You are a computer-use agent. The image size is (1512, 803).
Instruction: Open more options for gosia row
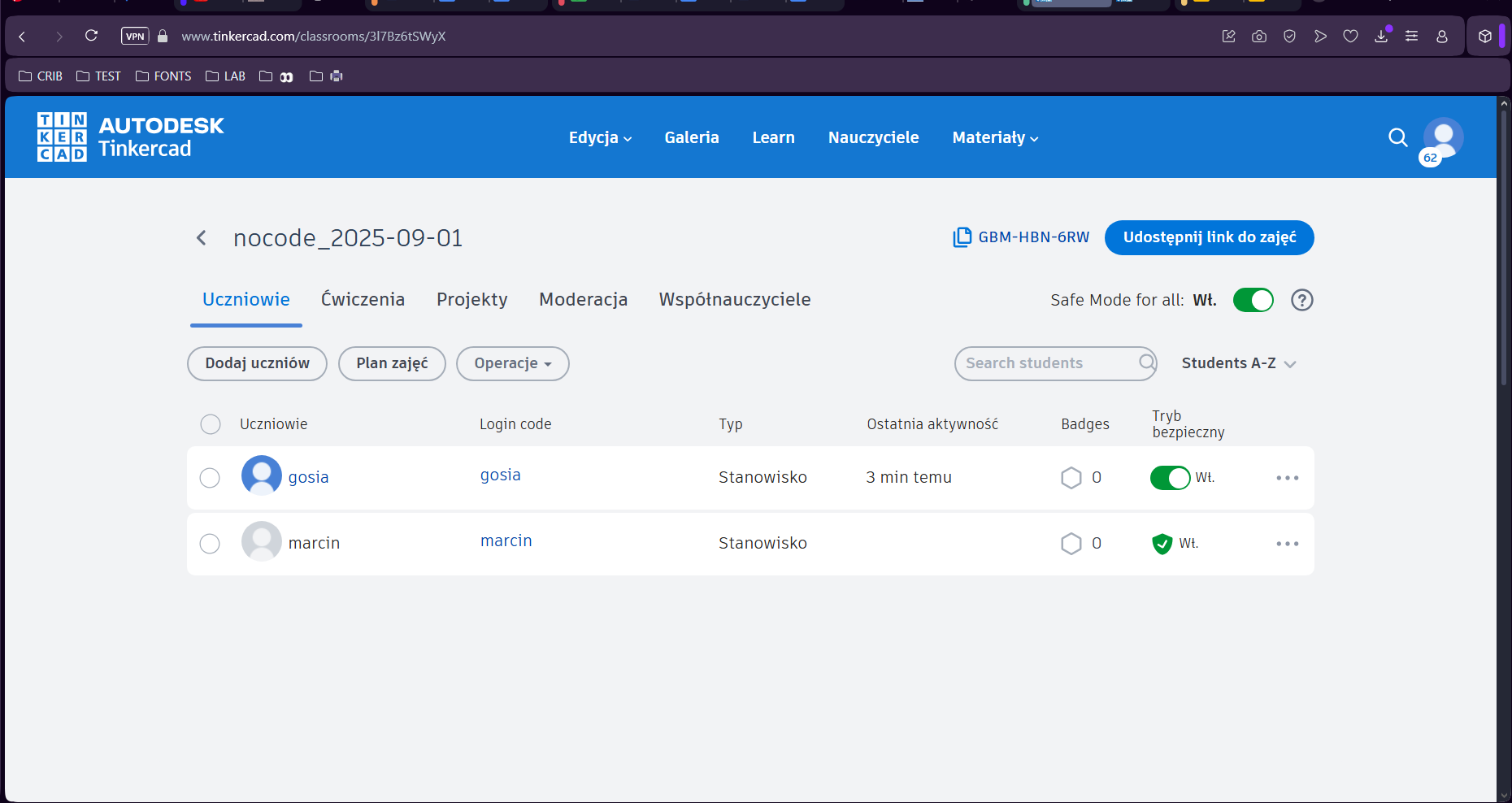pyautogui.click(x=1287, y=478)
